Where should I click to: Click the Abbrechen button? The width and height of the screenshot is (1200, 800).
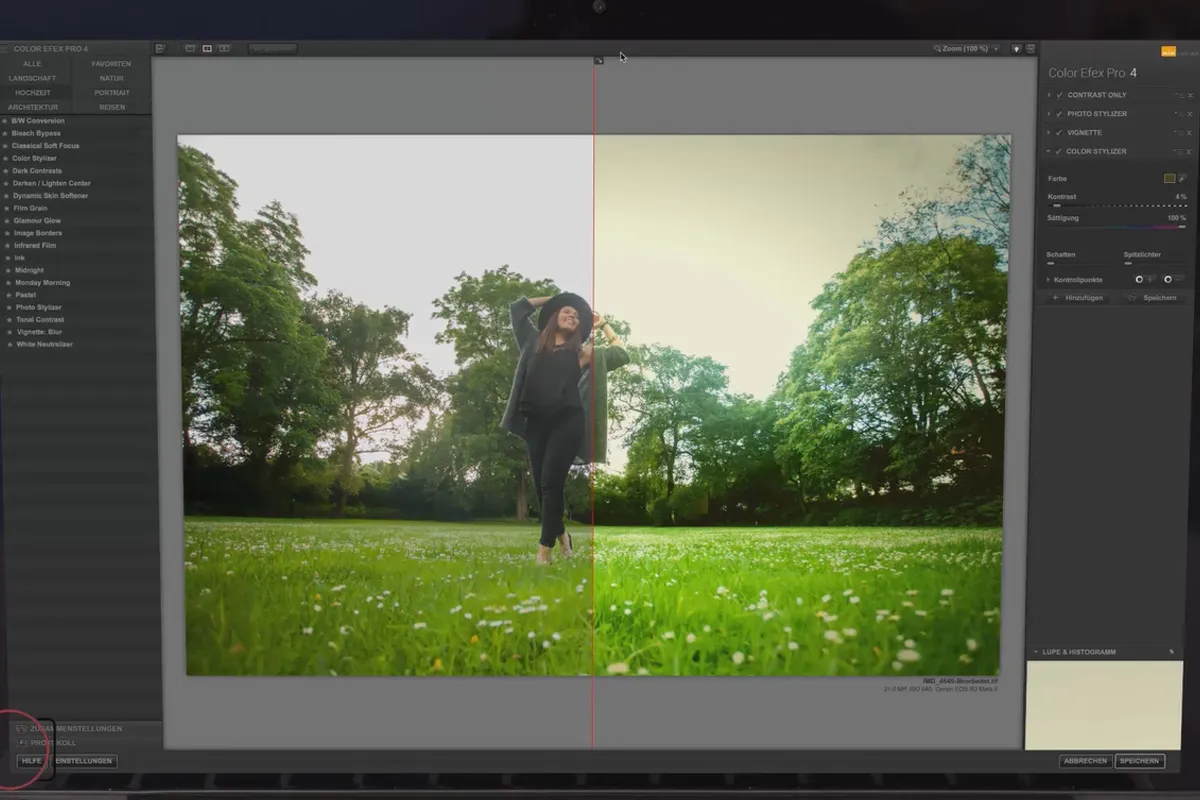point(1085,761)
